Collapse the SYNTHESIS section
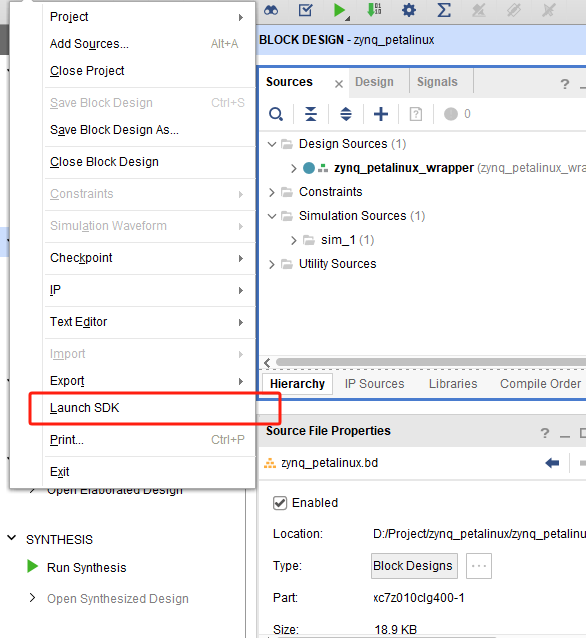Viewport: 586px width, 638px height. [x=12, y=538]
